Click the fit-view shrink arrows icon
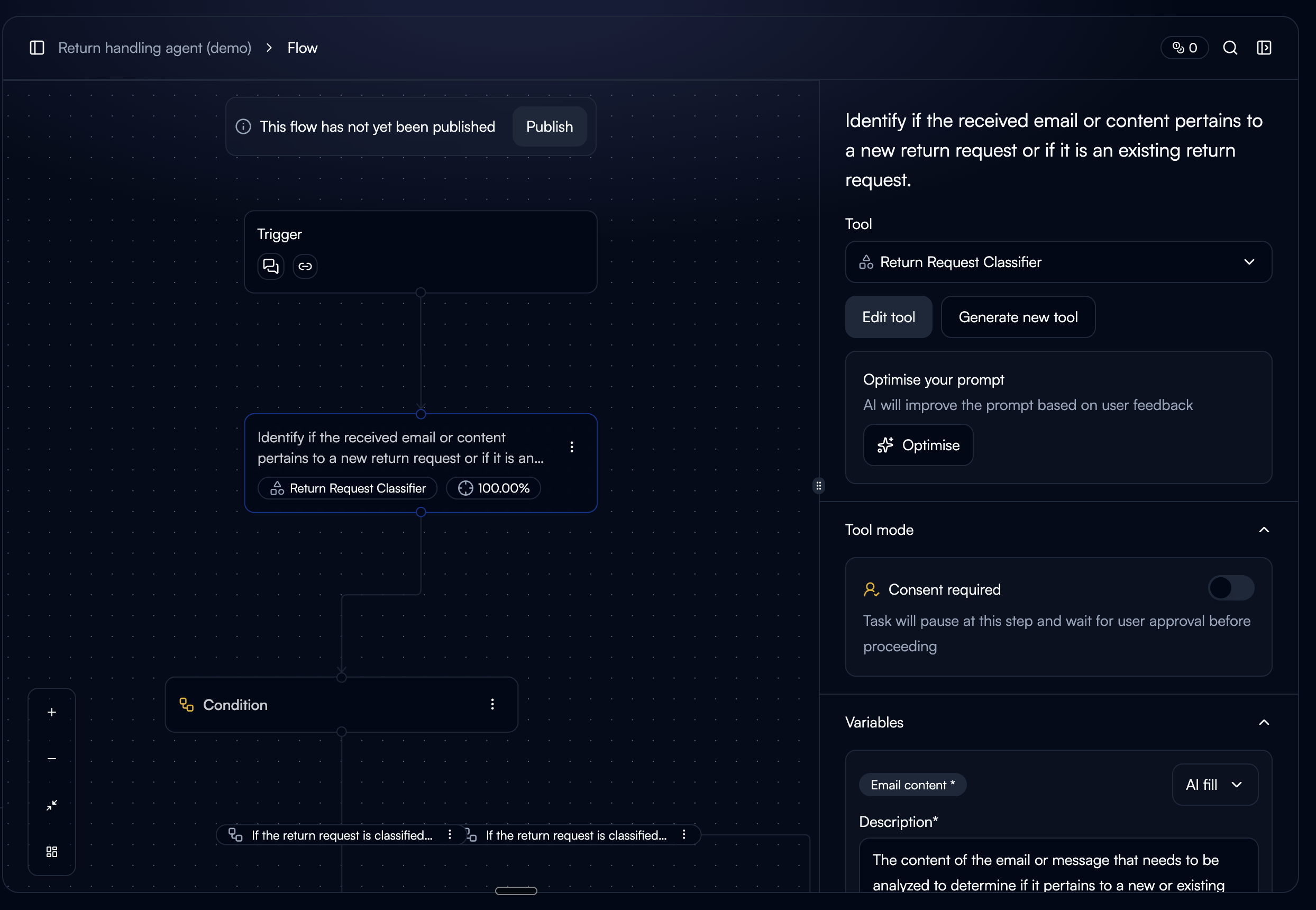 coord(52,805)
